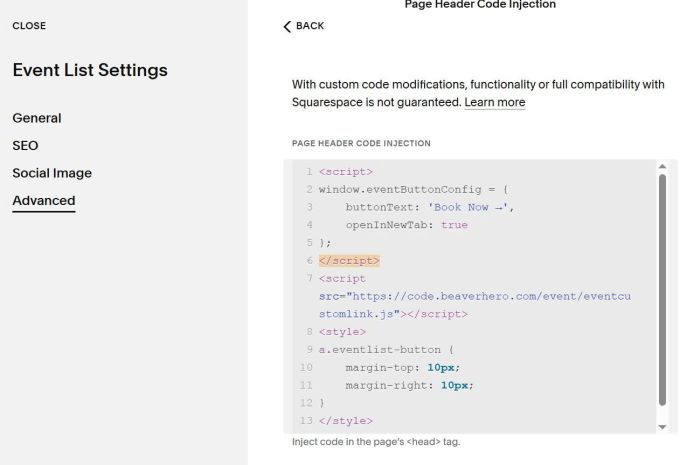The image size is (700, 465).
Task: Click the <style> tag on line 8
Action: (x=342, y=332)
